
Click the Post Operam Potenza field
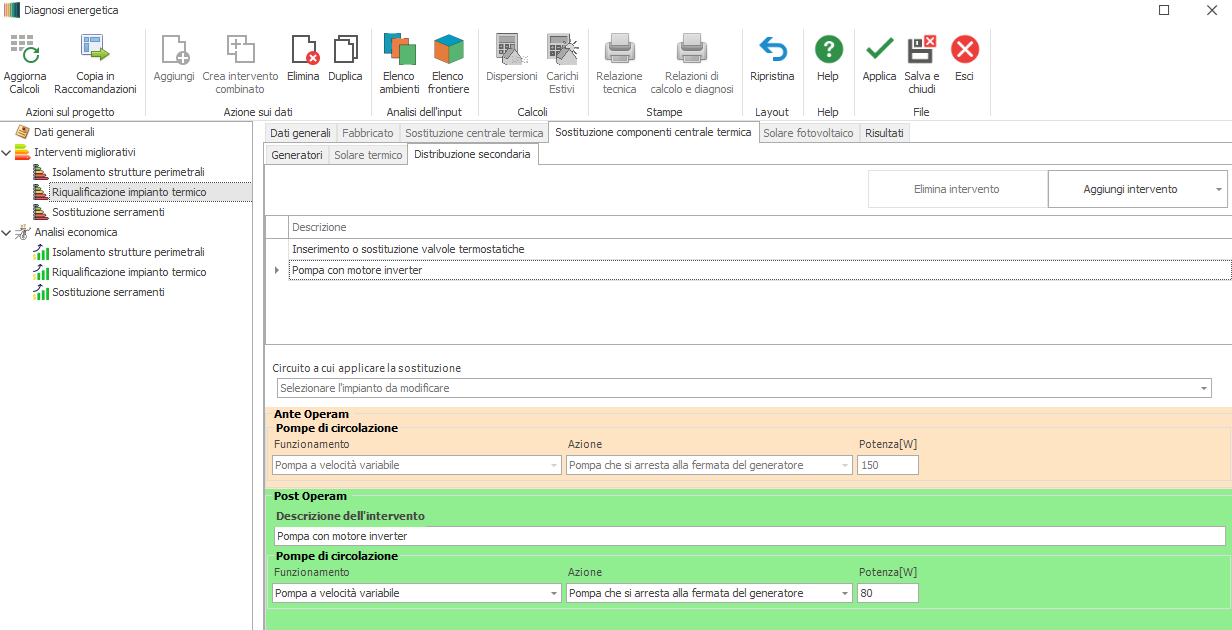click(887, 593)
